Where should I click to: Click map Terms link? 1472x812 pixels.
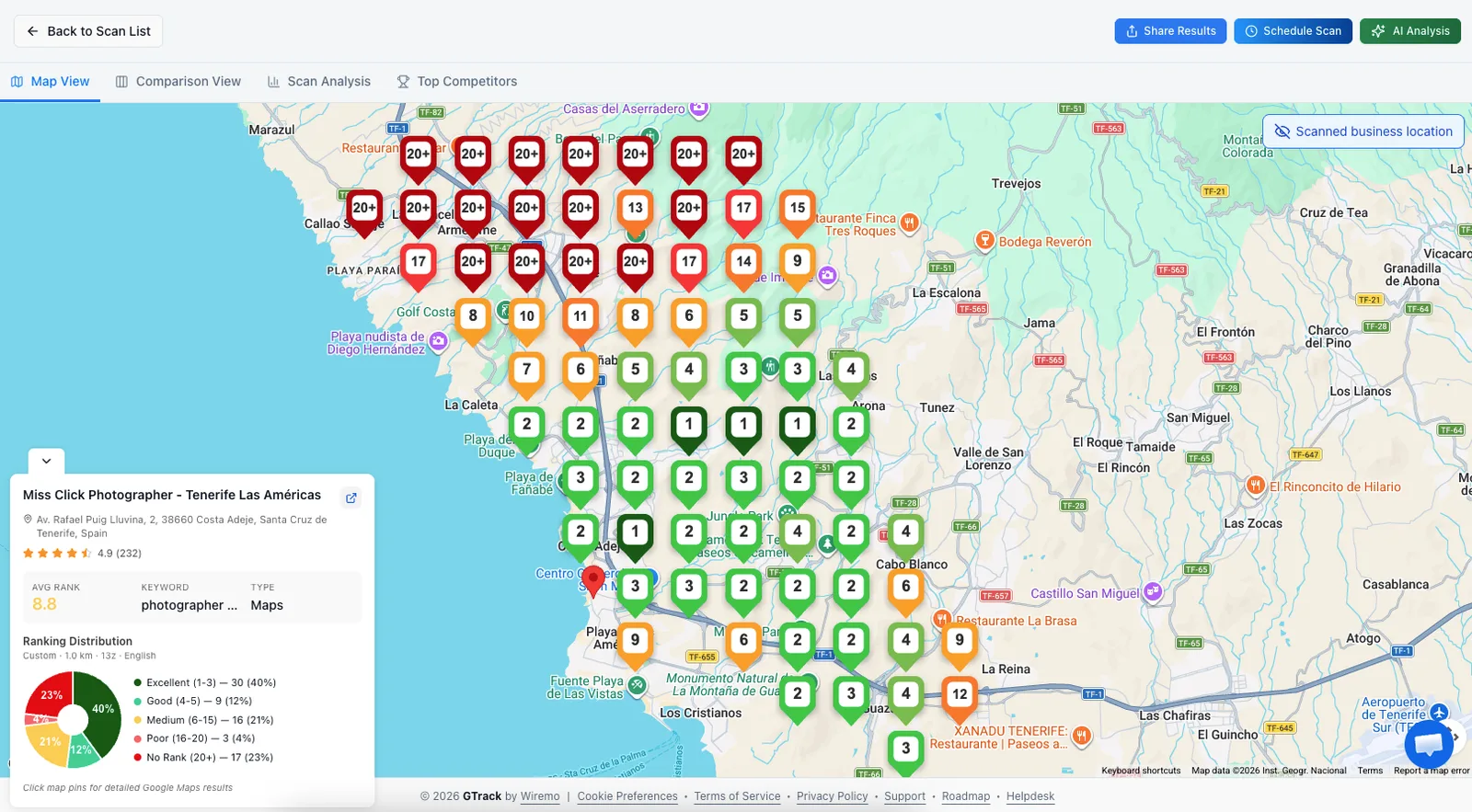pyautogui.click(x=1370, y=771)
